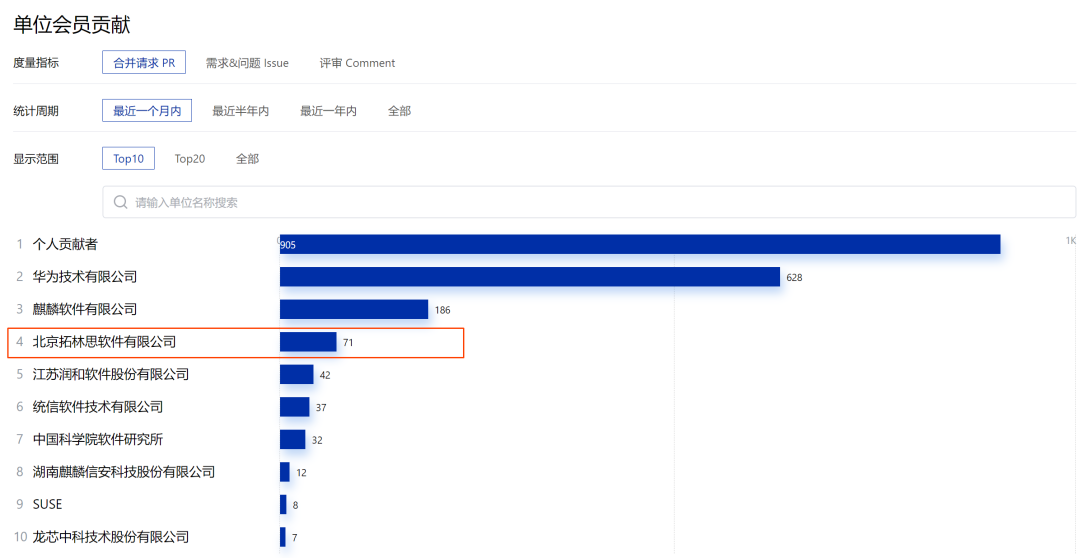Click the 628 bar for 华为
The height and width of the screenshot is (558, 1080).
coord(530,276)
